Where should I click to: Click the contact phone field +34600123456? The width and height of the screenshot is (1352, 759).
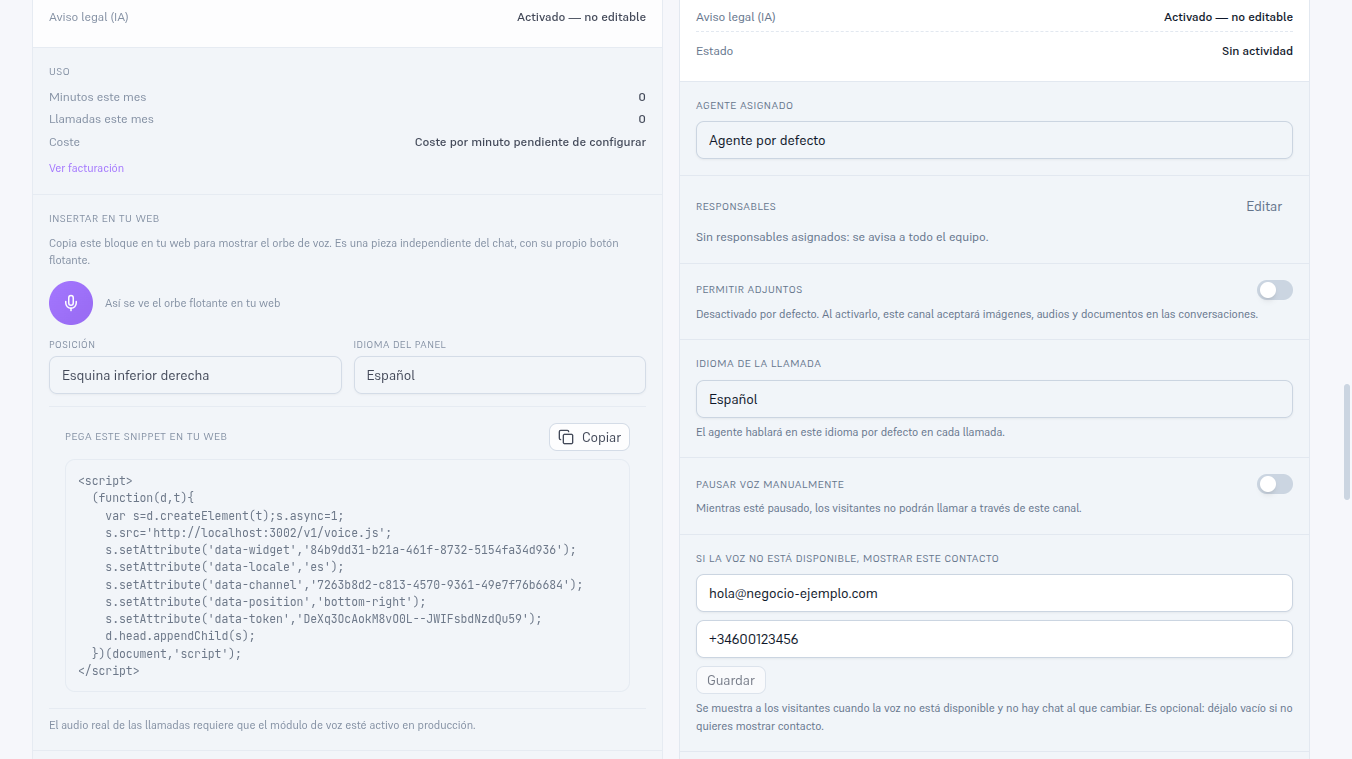point(994,639)
